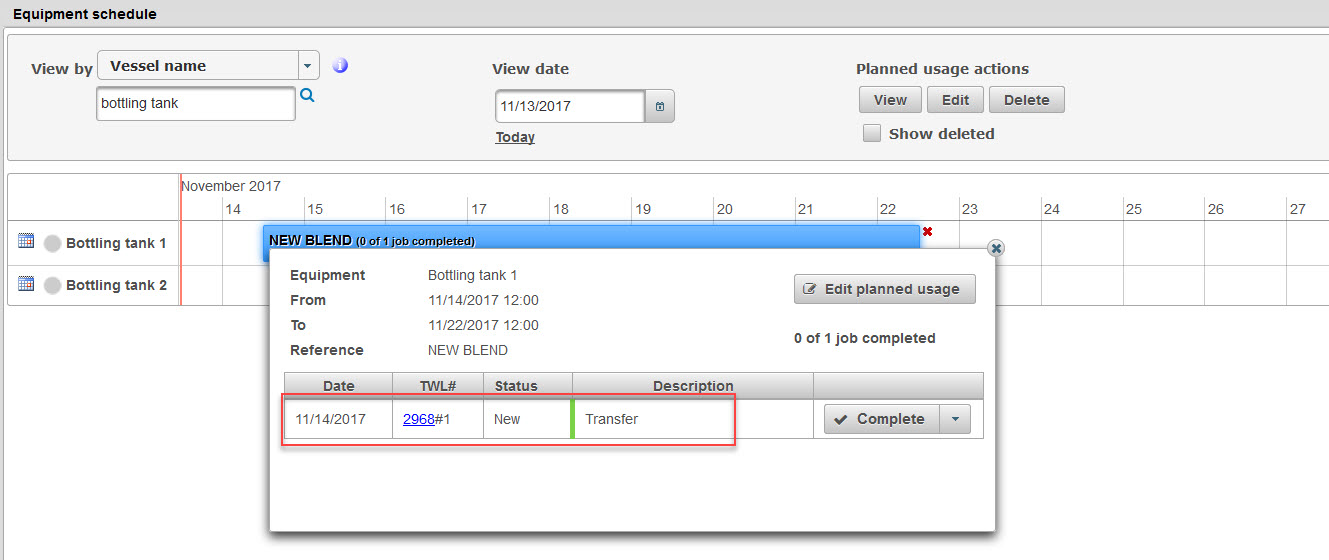Click the Delete planned usage button
Viewport: 1329px width, 560px height.
tap(1026, 100)
